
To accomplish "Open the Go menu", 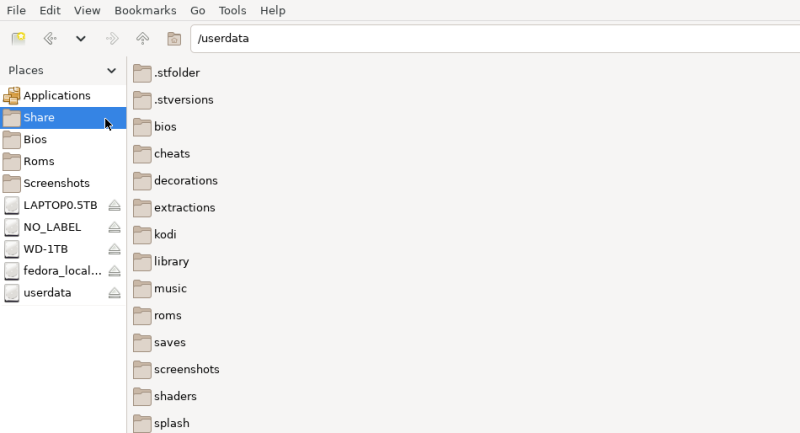I will [197, 10].
